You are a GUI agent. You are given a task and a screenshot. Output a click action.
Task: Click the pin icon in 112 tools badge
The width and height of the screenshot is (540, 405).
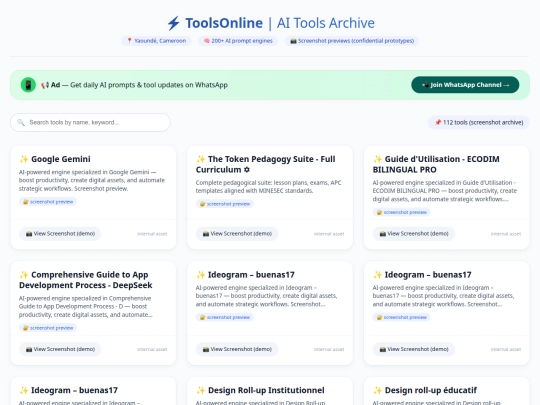[438, 123]
